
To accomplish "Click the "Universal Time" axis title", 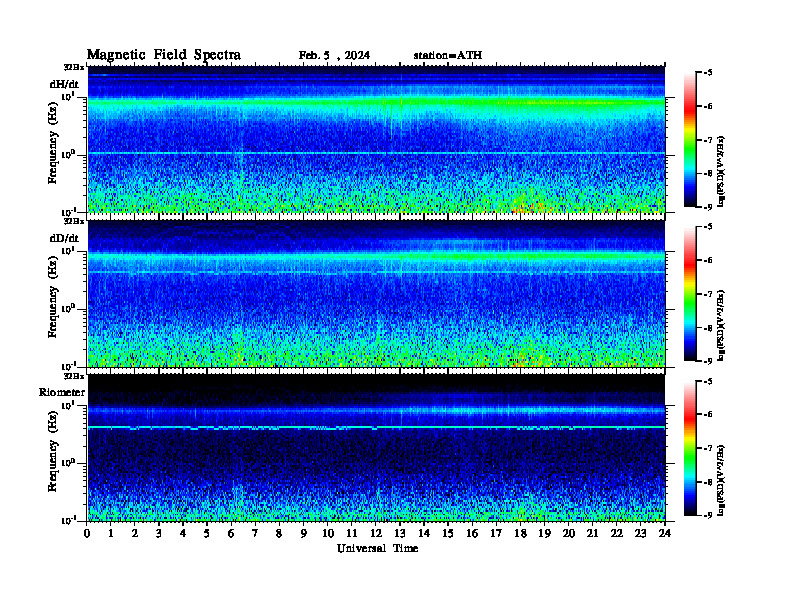I will coord(377,548).
